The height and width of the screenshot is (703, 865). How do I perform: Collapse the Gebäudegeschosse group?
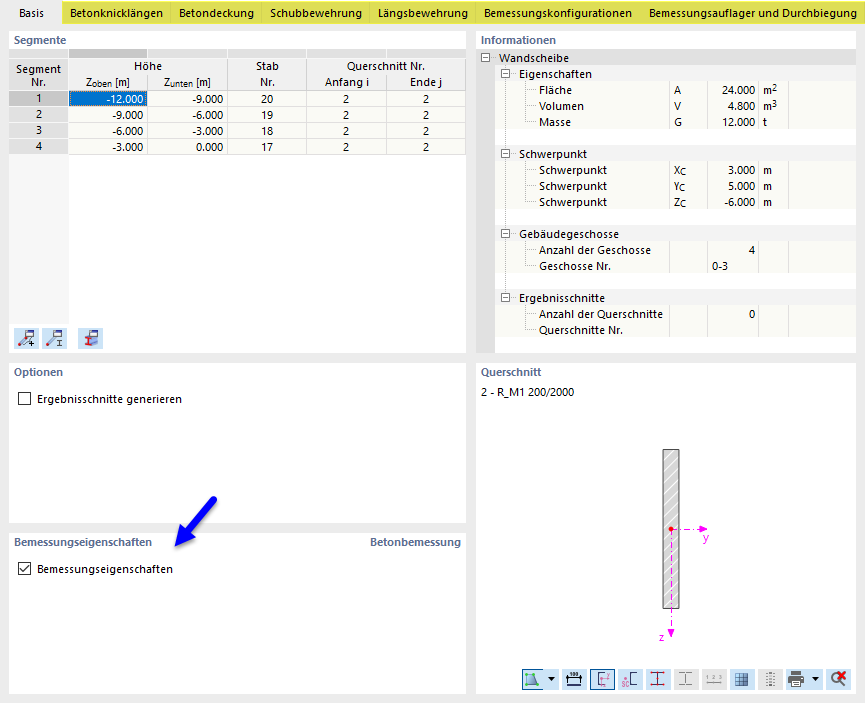[x=505, y=233]
